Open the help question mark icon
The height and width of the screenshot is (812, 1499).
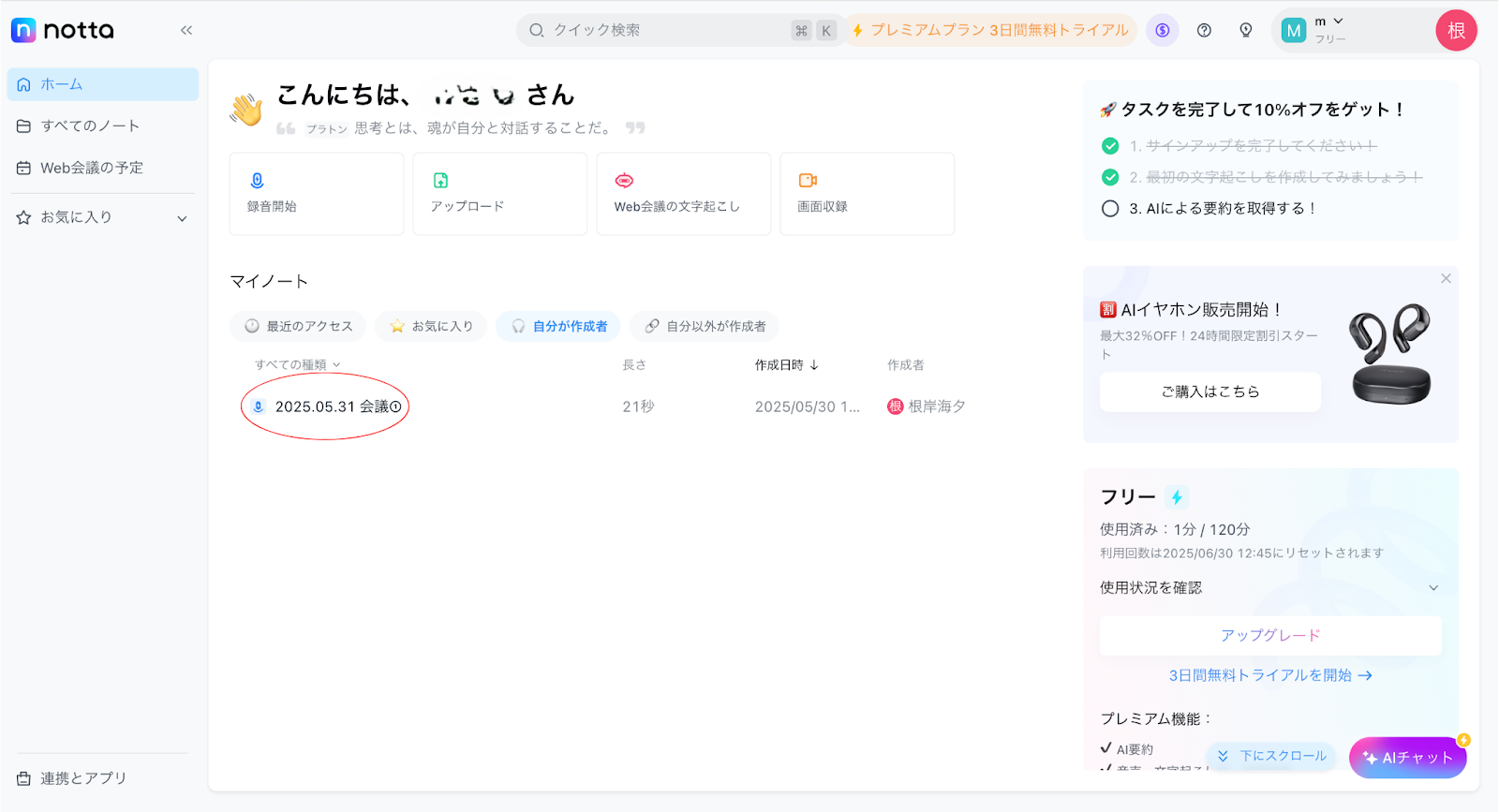coord(1204,30)
